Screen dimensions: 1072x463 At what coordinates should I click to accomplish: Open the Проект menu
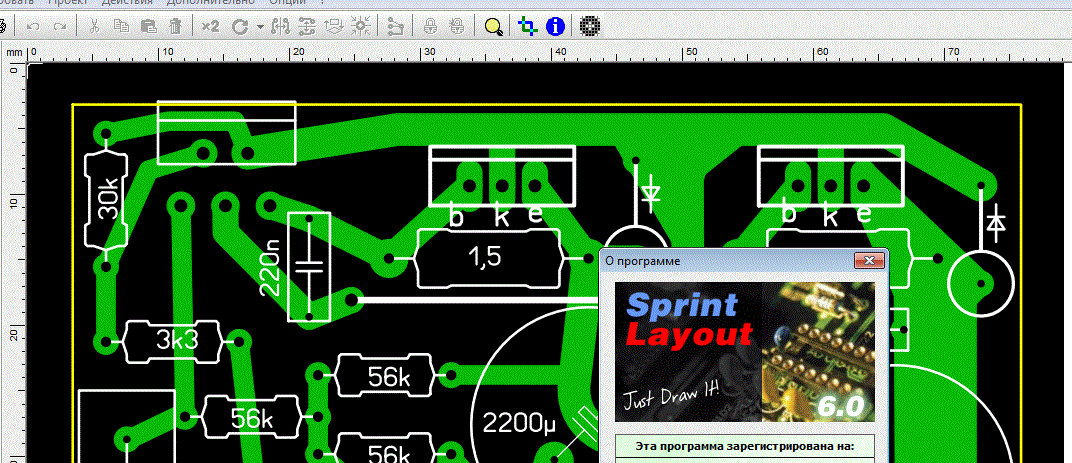69,2
